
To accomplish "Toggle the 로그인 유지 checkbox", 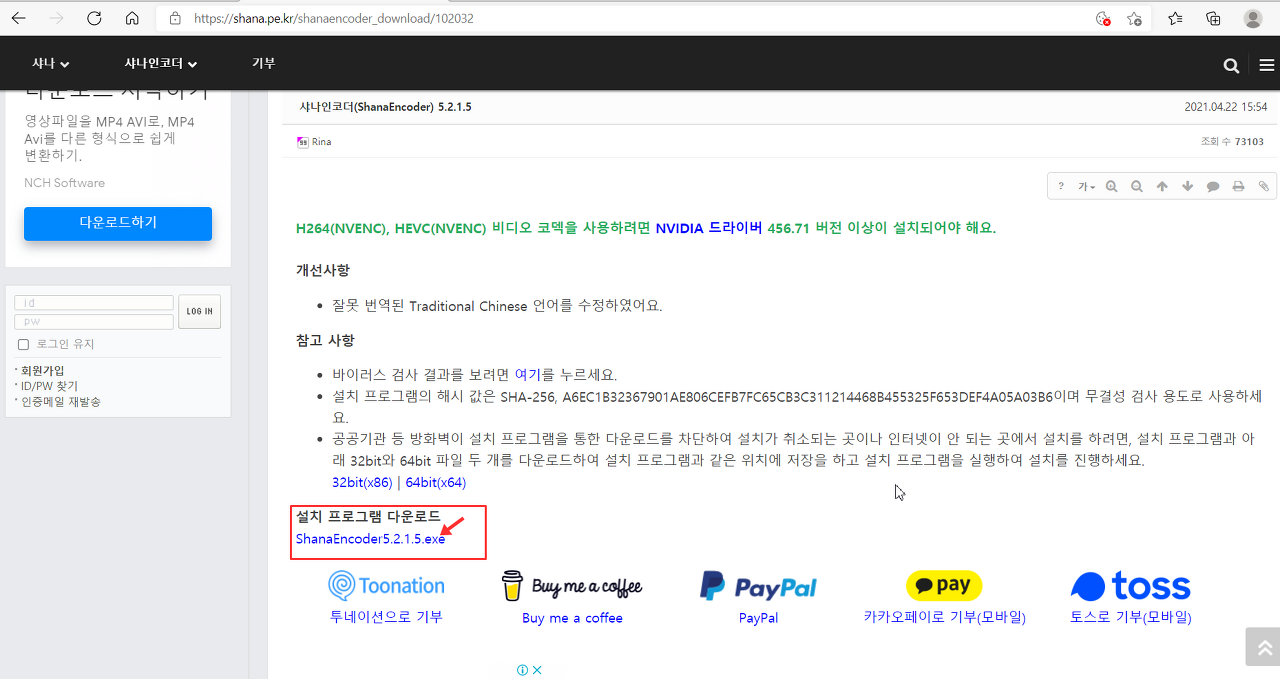I will (x=23, y=345).
